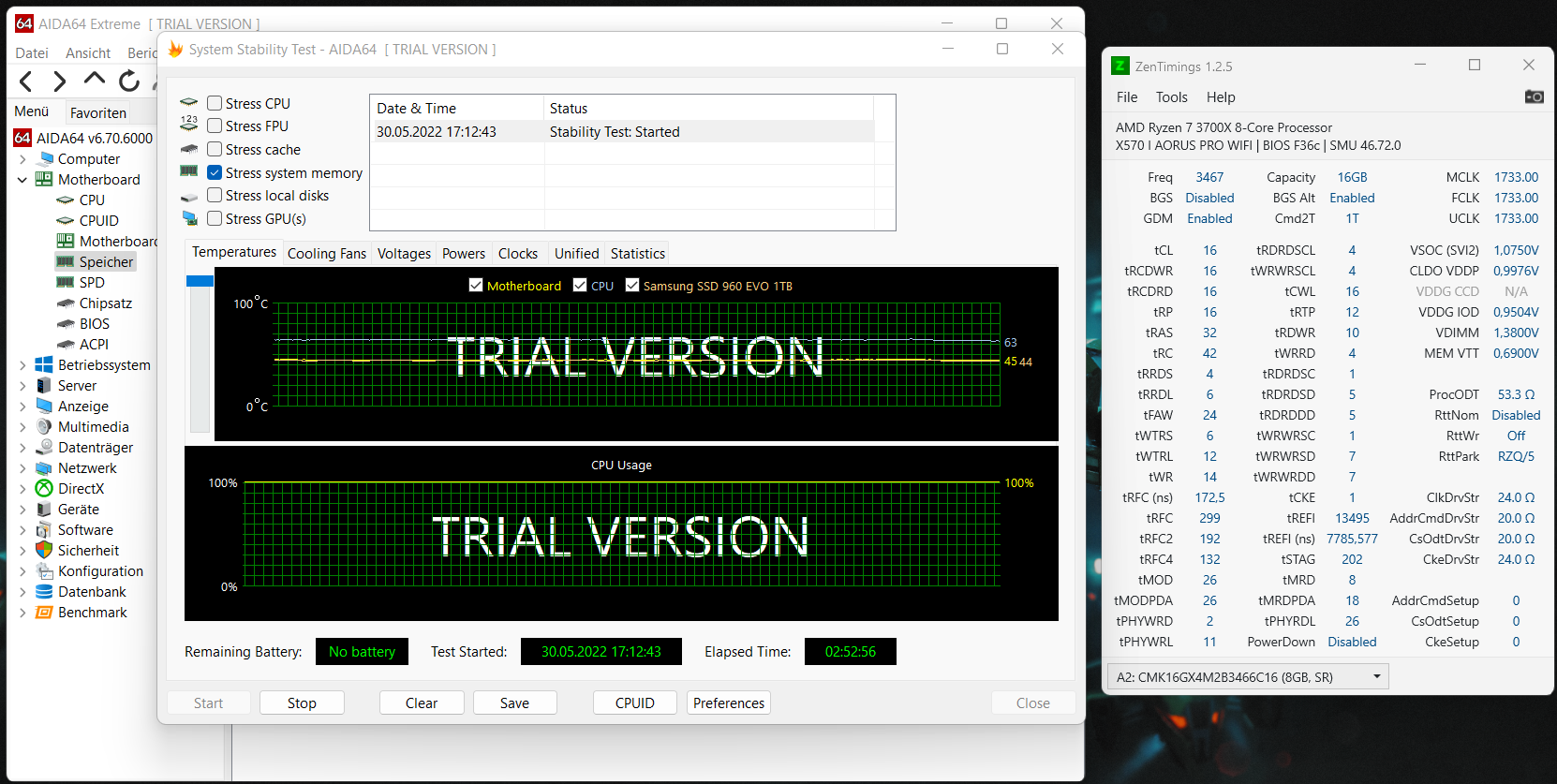Open the ZenTimings Tools menu

pyautogui.click(x=1171, y=96)
